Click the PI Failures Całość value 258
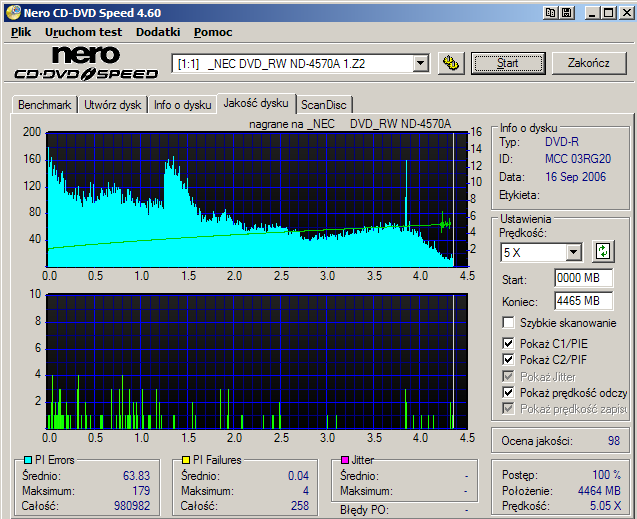This screenshot has width=637, height=519. pos(300,506)
